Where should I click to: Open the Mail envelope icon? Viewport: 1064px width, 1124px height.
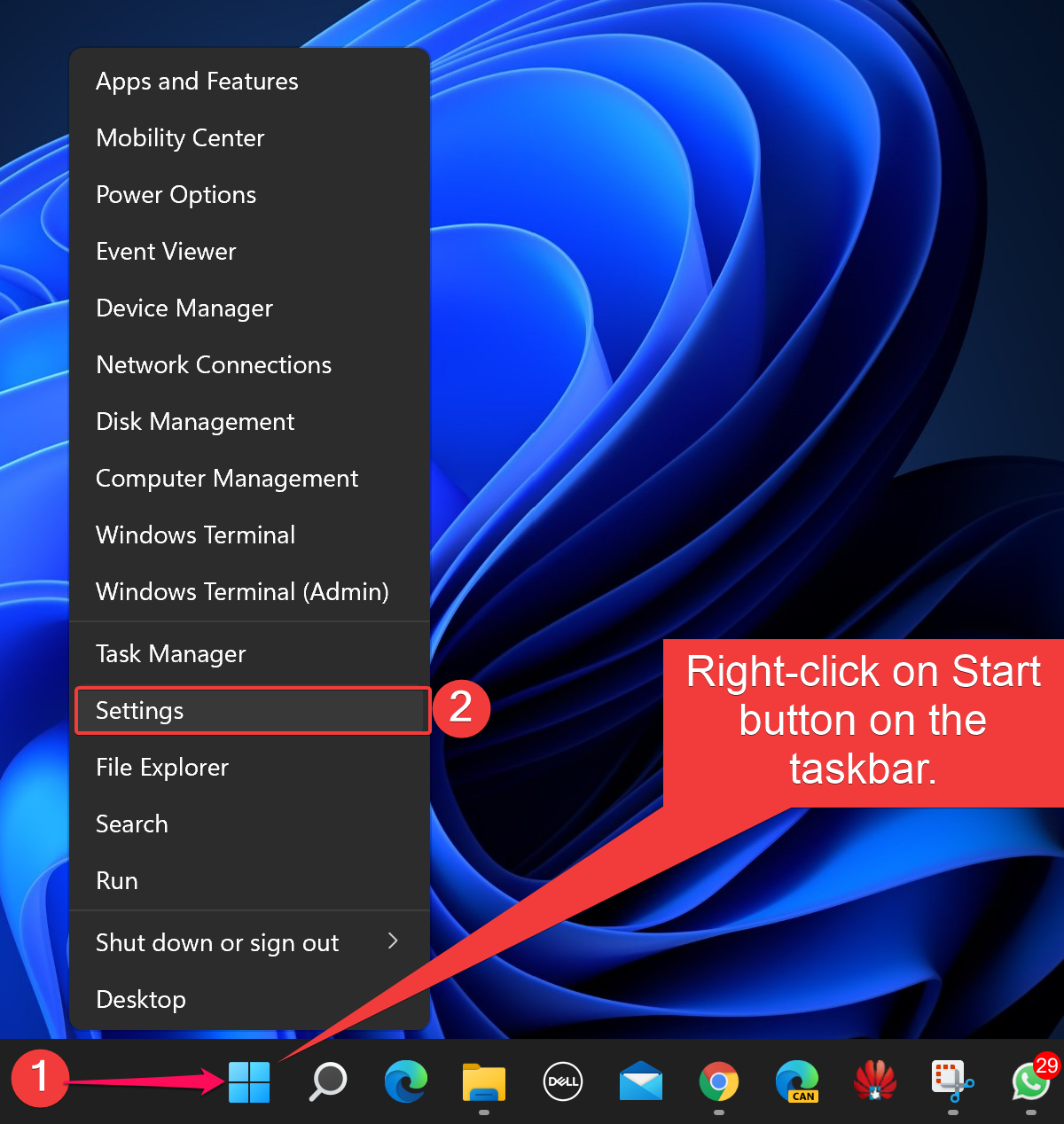click(641, 1082)
